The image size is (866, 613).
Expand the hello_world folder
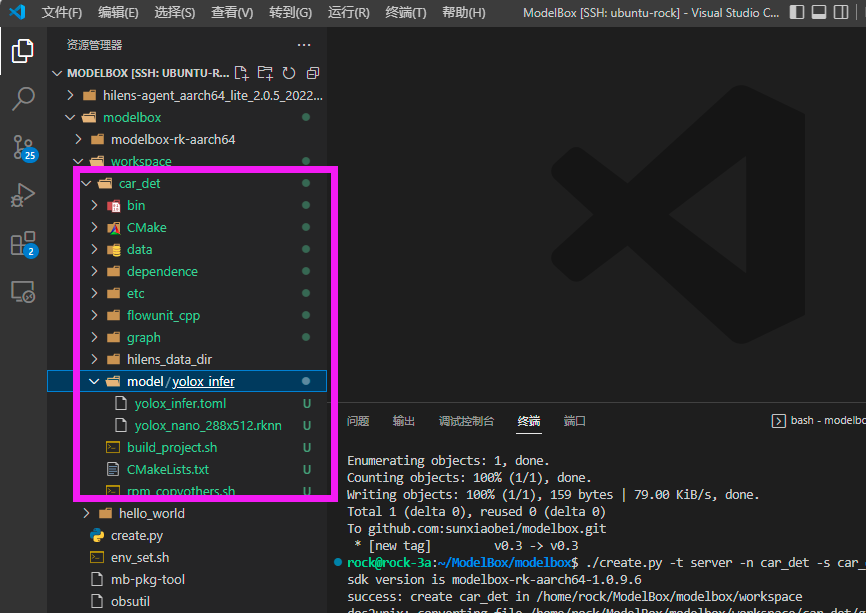(86, 514)
